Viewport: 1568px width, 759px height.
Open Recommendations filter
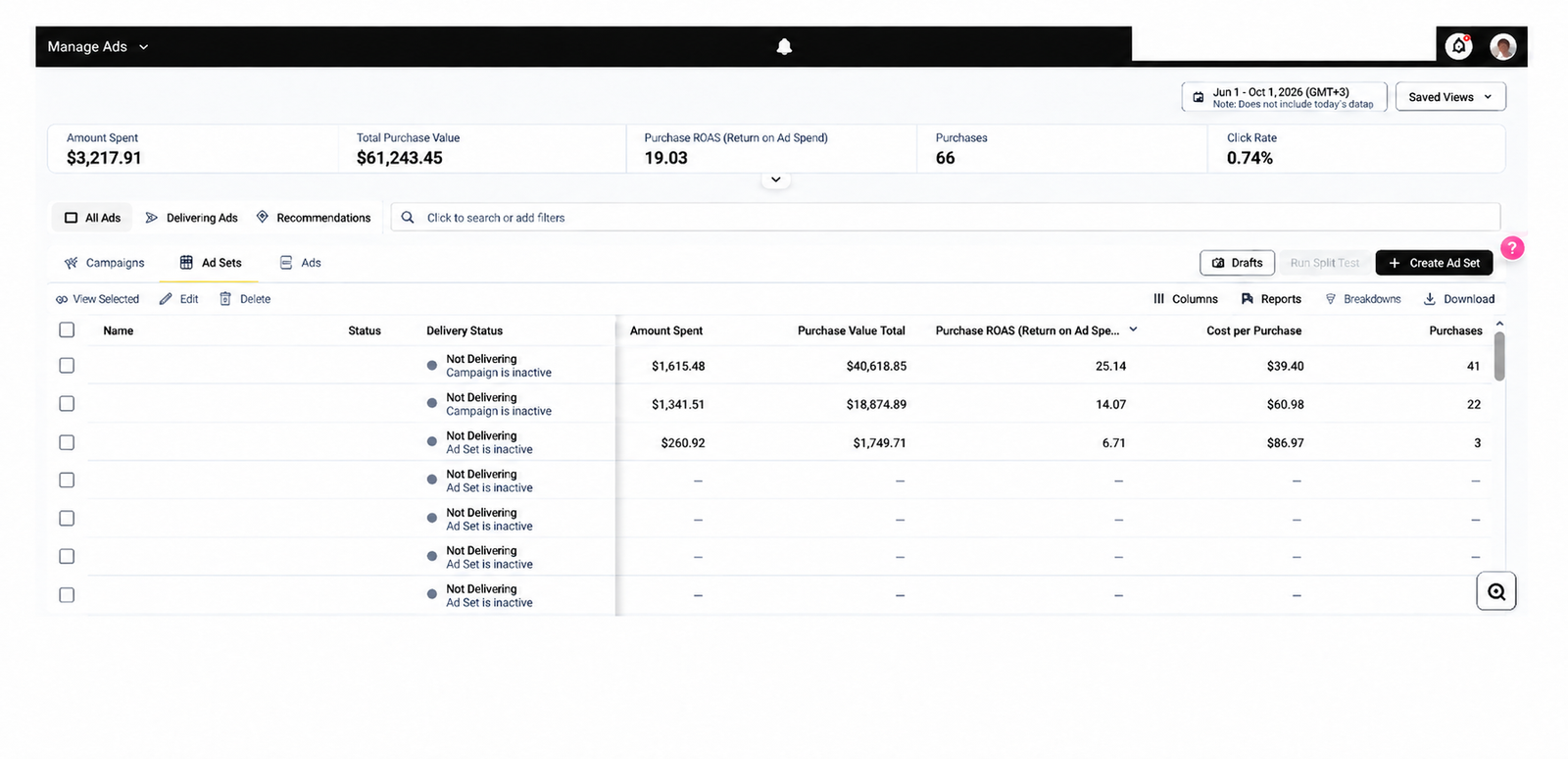[314, 218]
